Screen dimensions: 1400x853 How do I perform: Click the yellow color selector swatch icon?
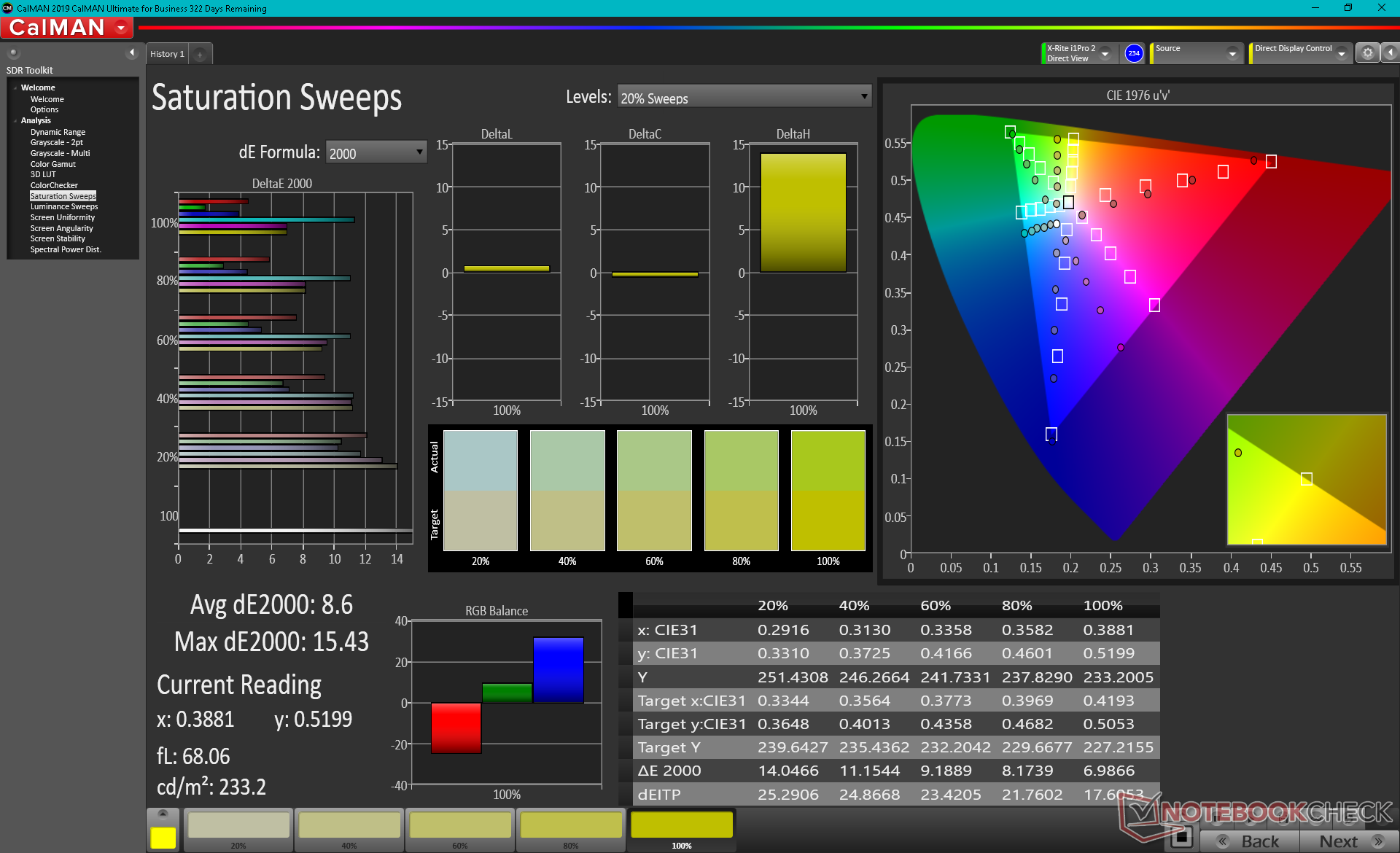pyautogui.click(x=163, y=837)
